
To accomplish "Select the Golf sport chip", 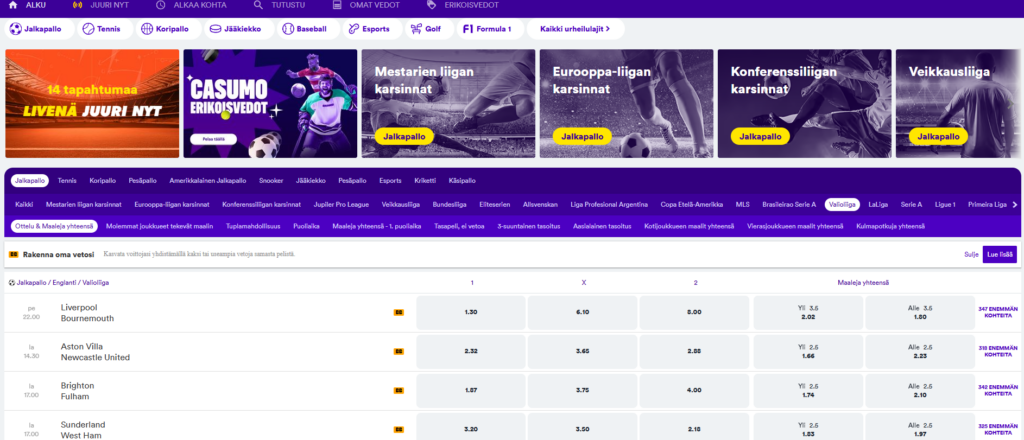I will [428, 29].
